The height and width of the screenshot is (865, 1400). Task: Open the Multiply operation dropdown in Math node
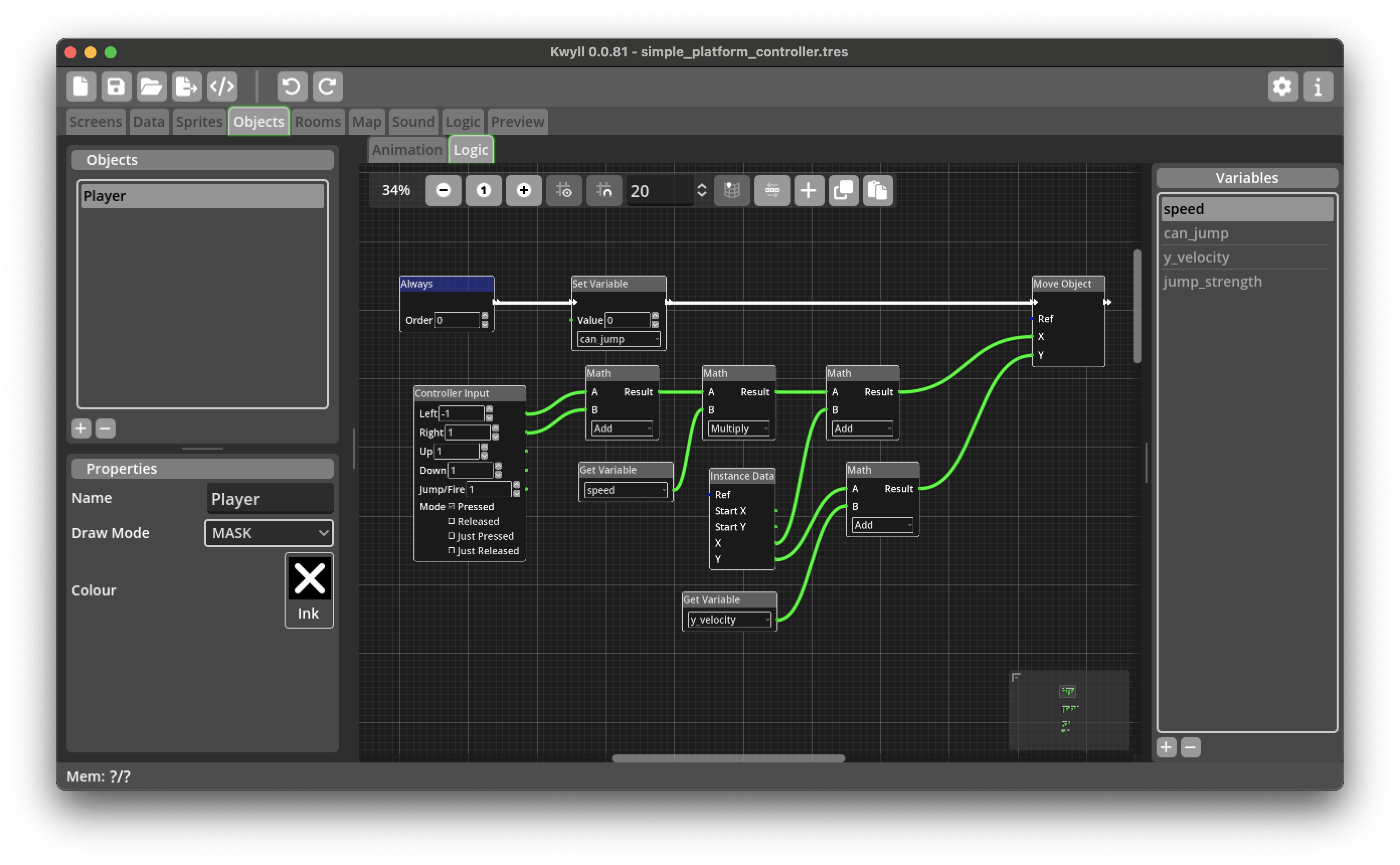point(739,428)
